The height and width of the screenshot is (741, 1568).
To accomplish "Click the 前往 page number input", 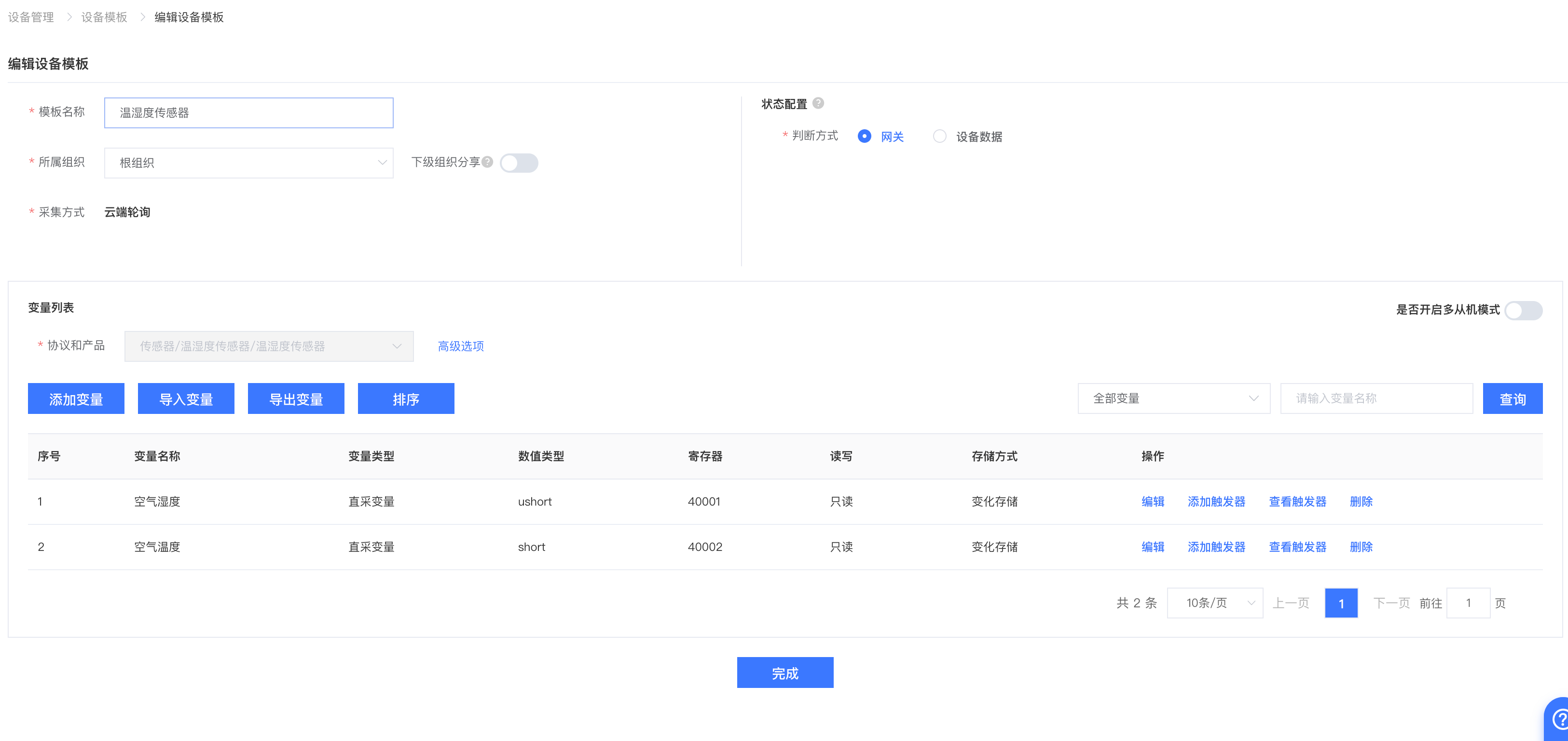I will pyautogui.click(x=1468, y=603).
